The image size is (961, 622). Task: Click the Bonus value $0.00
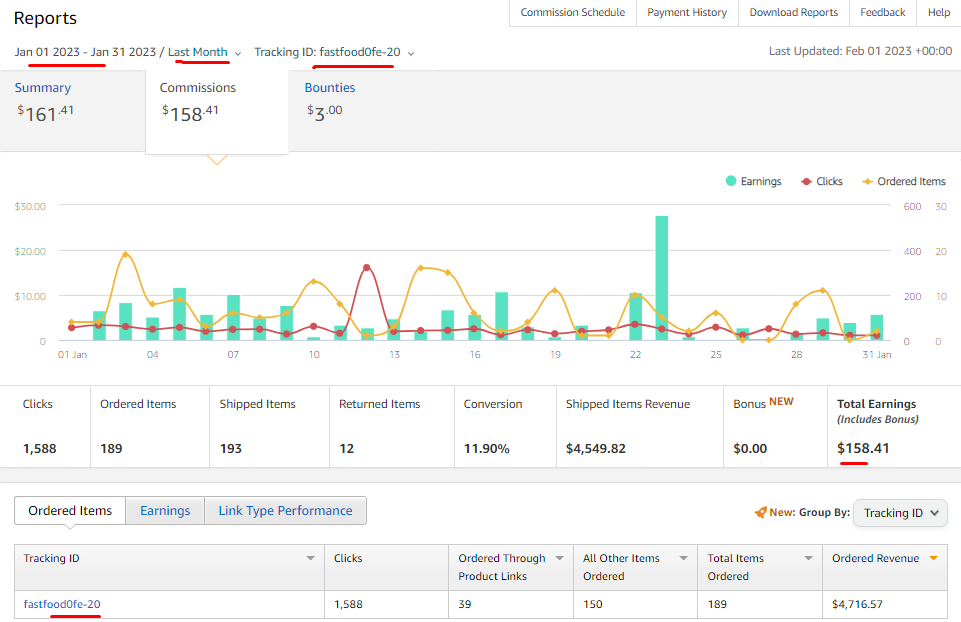click(750, 449)
